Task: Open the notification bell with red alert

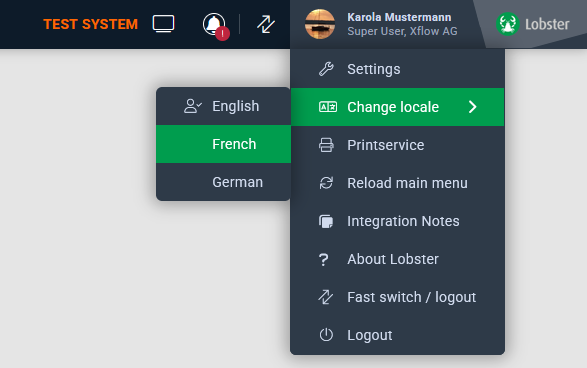Action: pyautogui.click(x=215, y=25)
